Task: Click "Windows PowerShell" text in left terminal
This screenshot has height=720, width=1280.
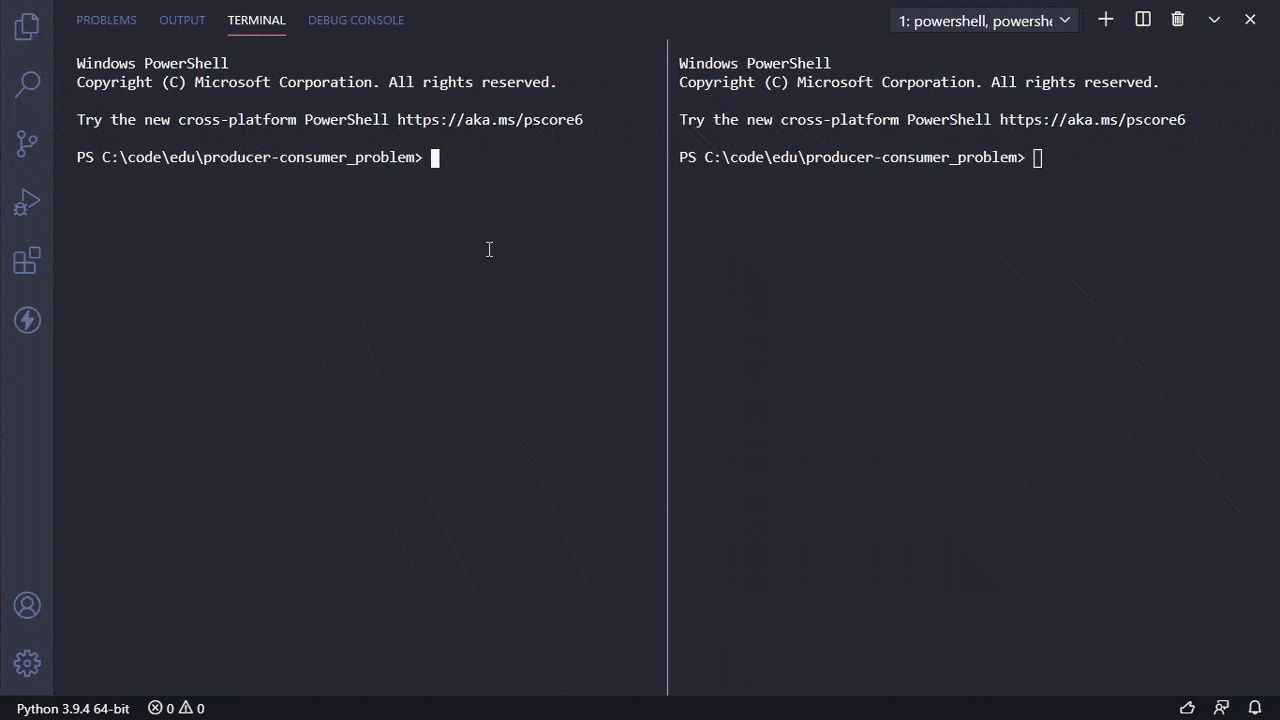Action: 152,63
